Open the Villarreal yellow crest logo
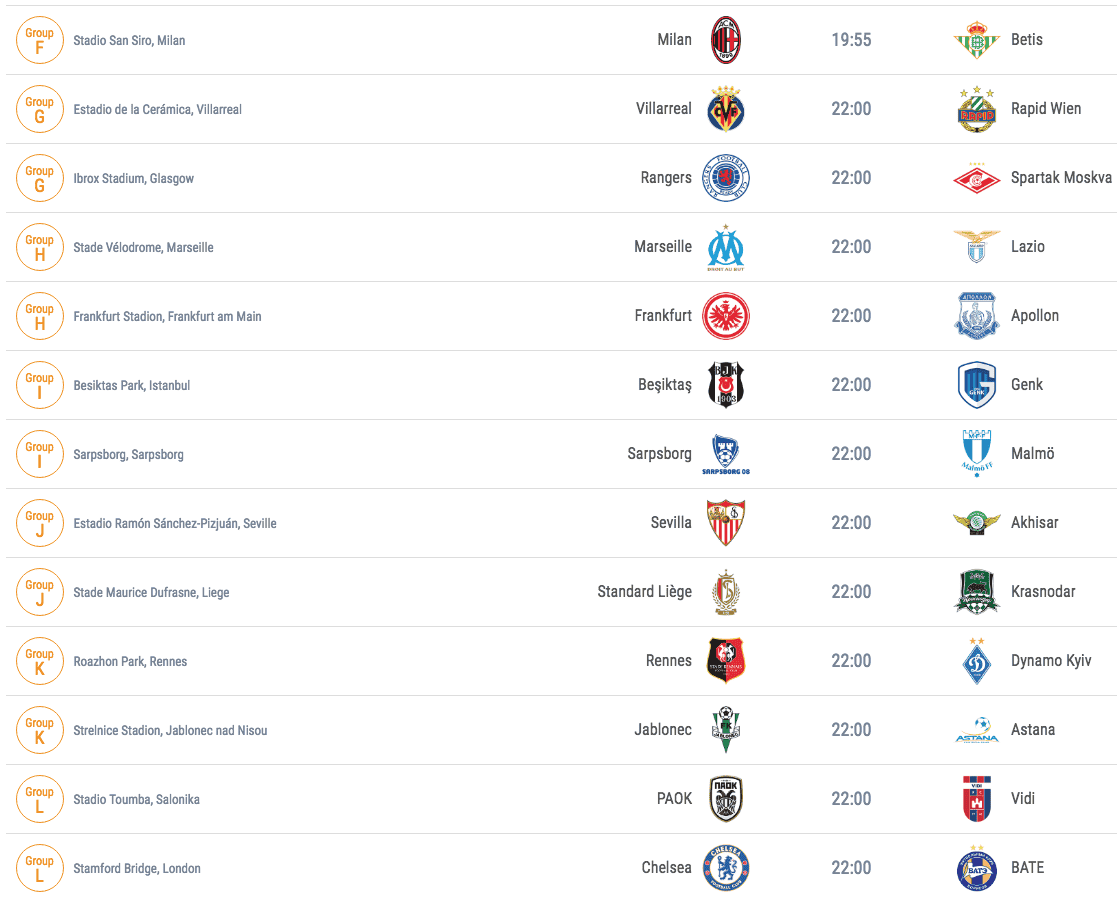This screenshot has height=900, width=1117. coord(726,109)
